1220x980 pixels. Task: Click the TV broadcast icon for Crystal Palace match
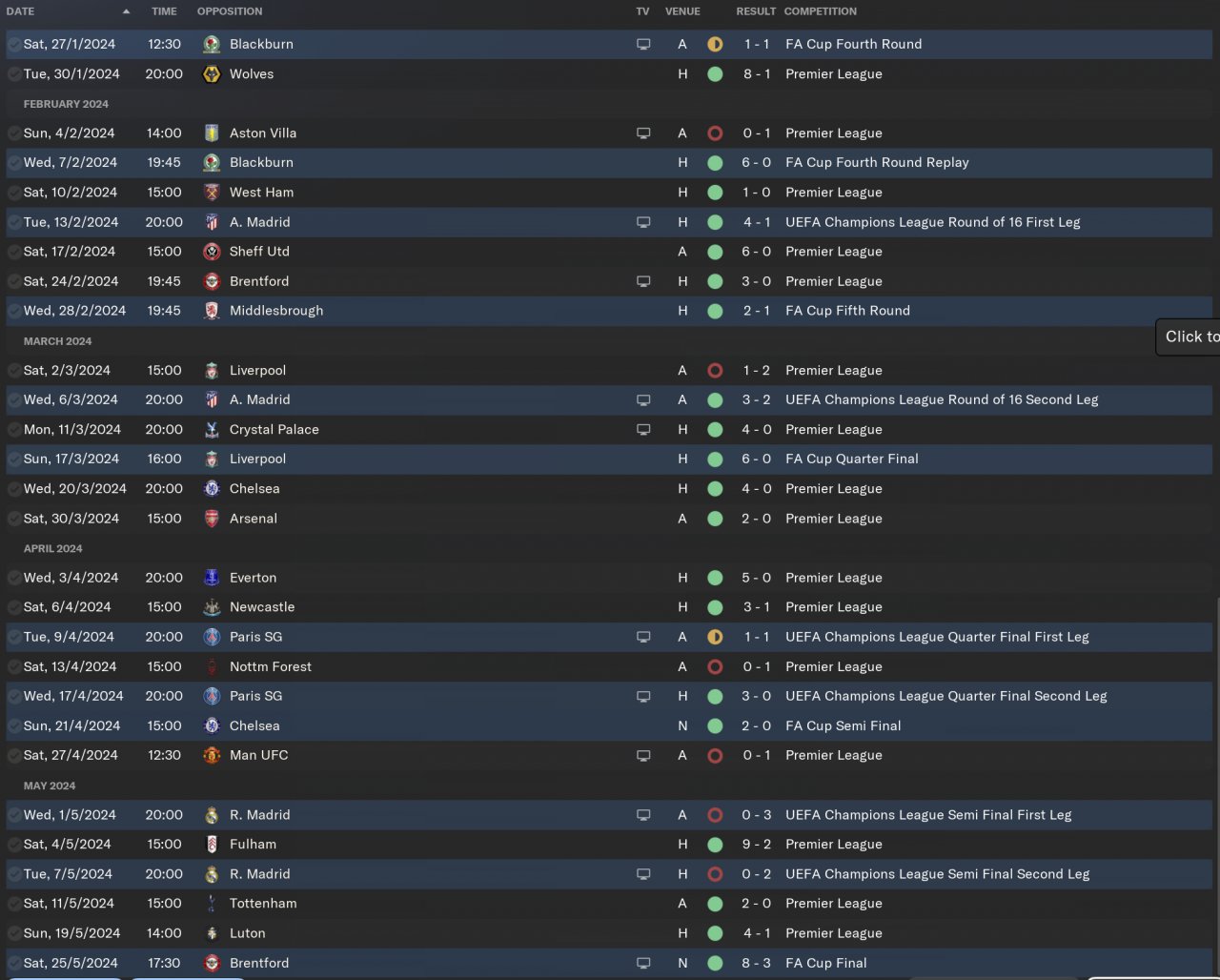click(x=643, y=430)
